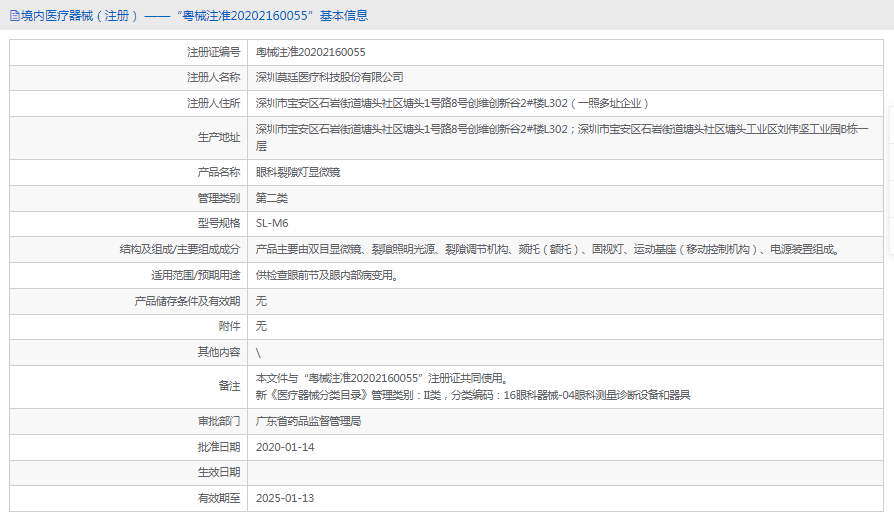Click remark line 本文件与…注册证共同使用
The width and height of the screenshot is (894, 512).
click(x=382, y=378)
